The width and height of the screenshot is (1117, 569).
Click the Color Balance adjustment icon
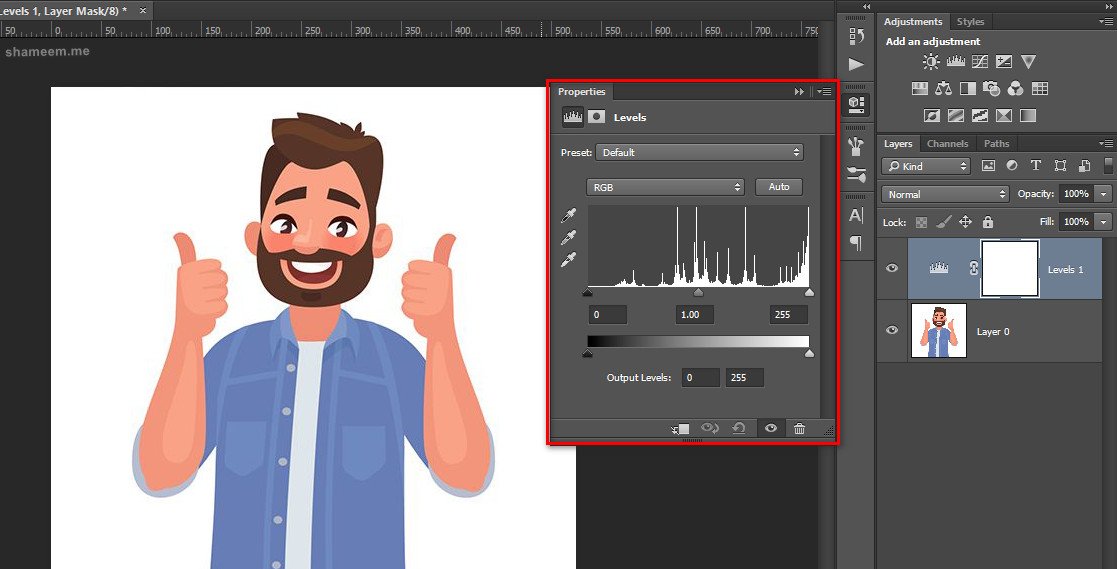[943, 89]
